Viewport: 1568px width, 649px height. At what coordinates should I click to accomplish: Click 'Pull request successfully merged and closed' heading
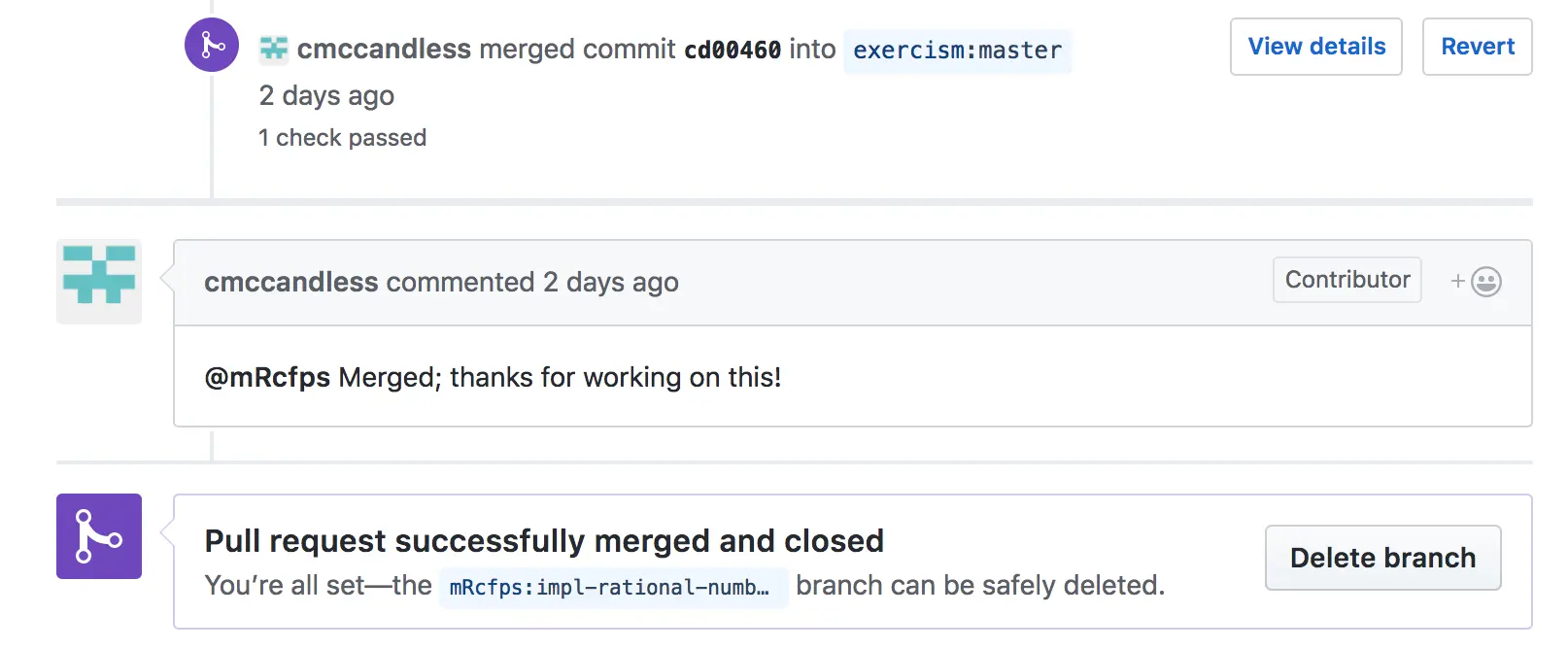coord(544,540)
